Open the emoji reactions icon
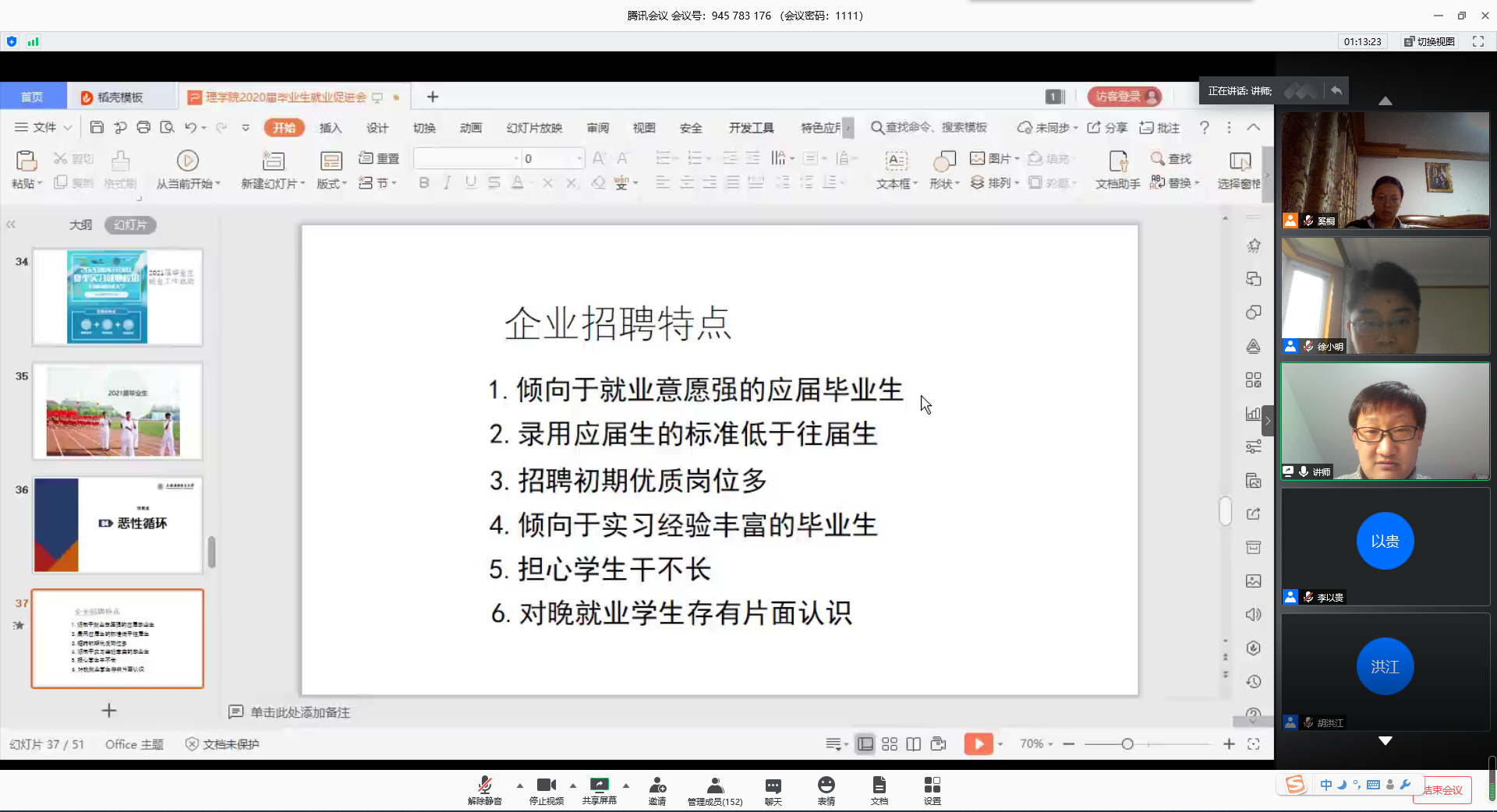 click(826, 786)
